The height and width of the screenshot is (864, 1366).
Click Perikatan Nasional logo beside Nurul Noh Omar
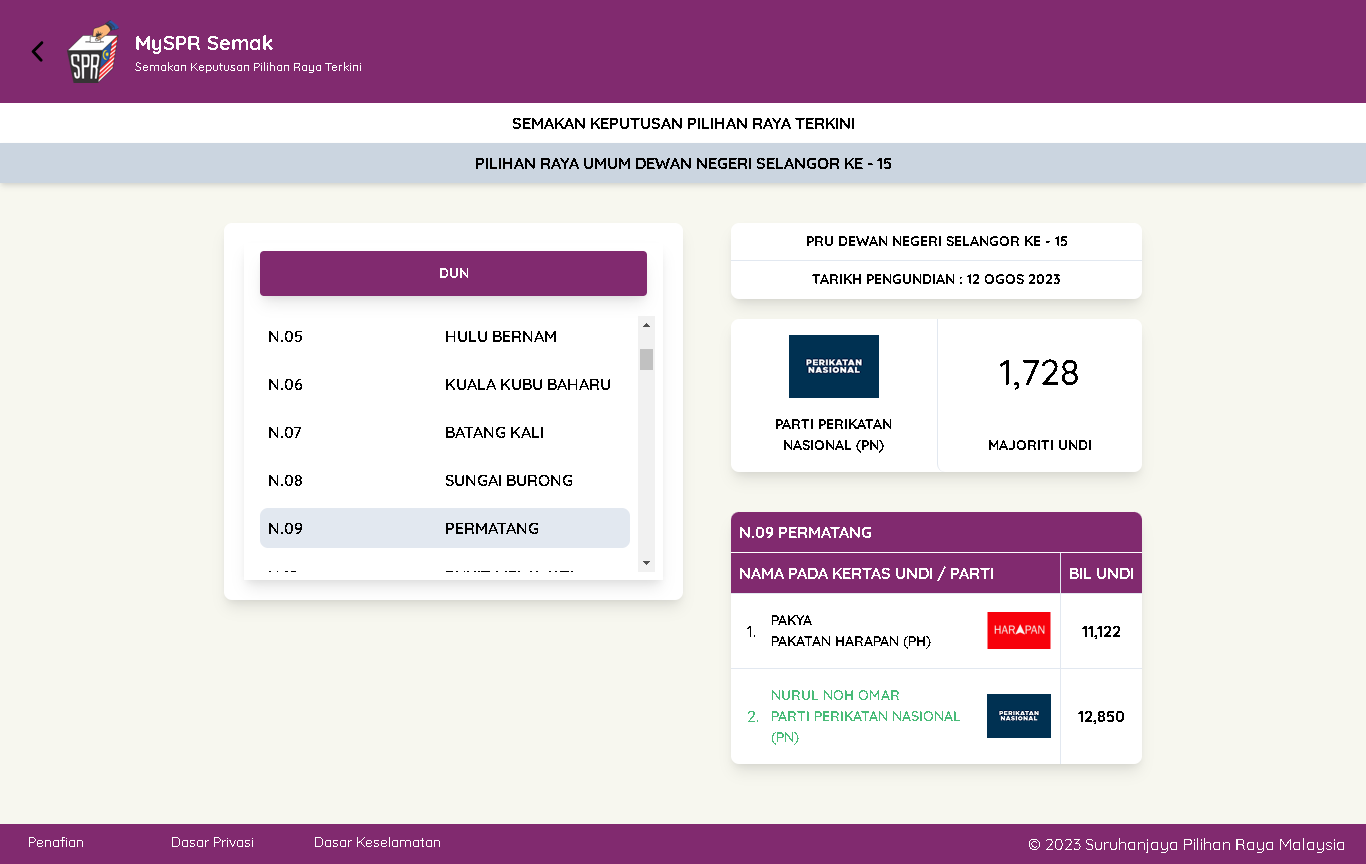1018,716
